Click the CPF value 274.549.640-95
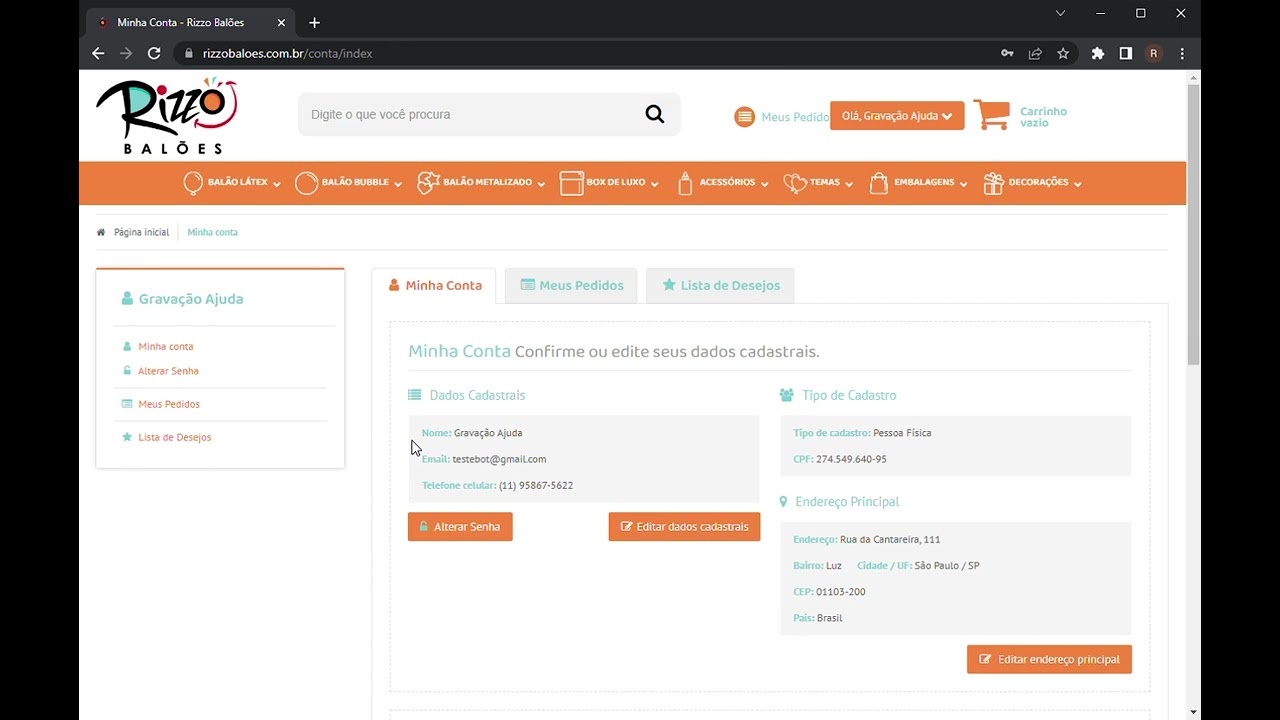 coord(851,459)
